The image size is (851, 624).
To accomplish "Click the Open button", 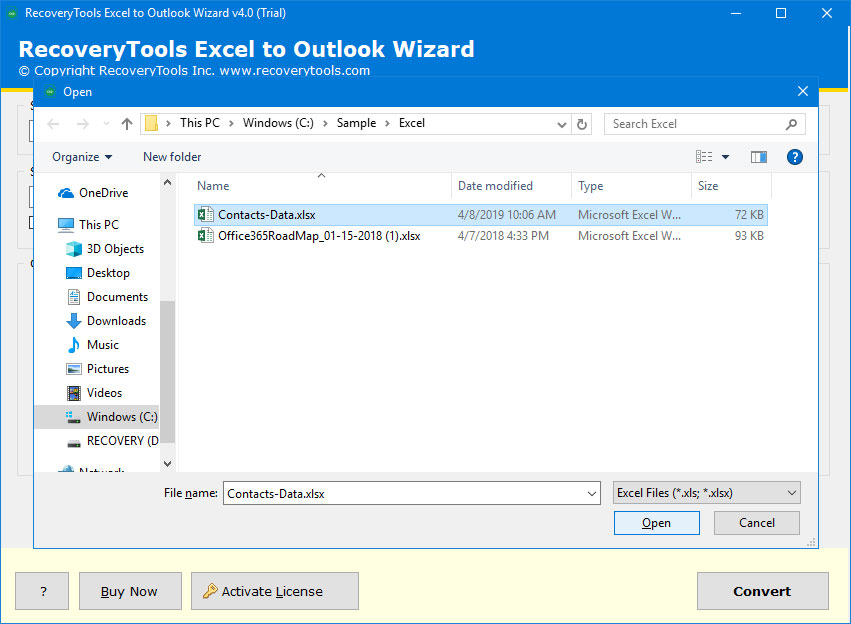I will pyautogui.click(x=656, y=523).
